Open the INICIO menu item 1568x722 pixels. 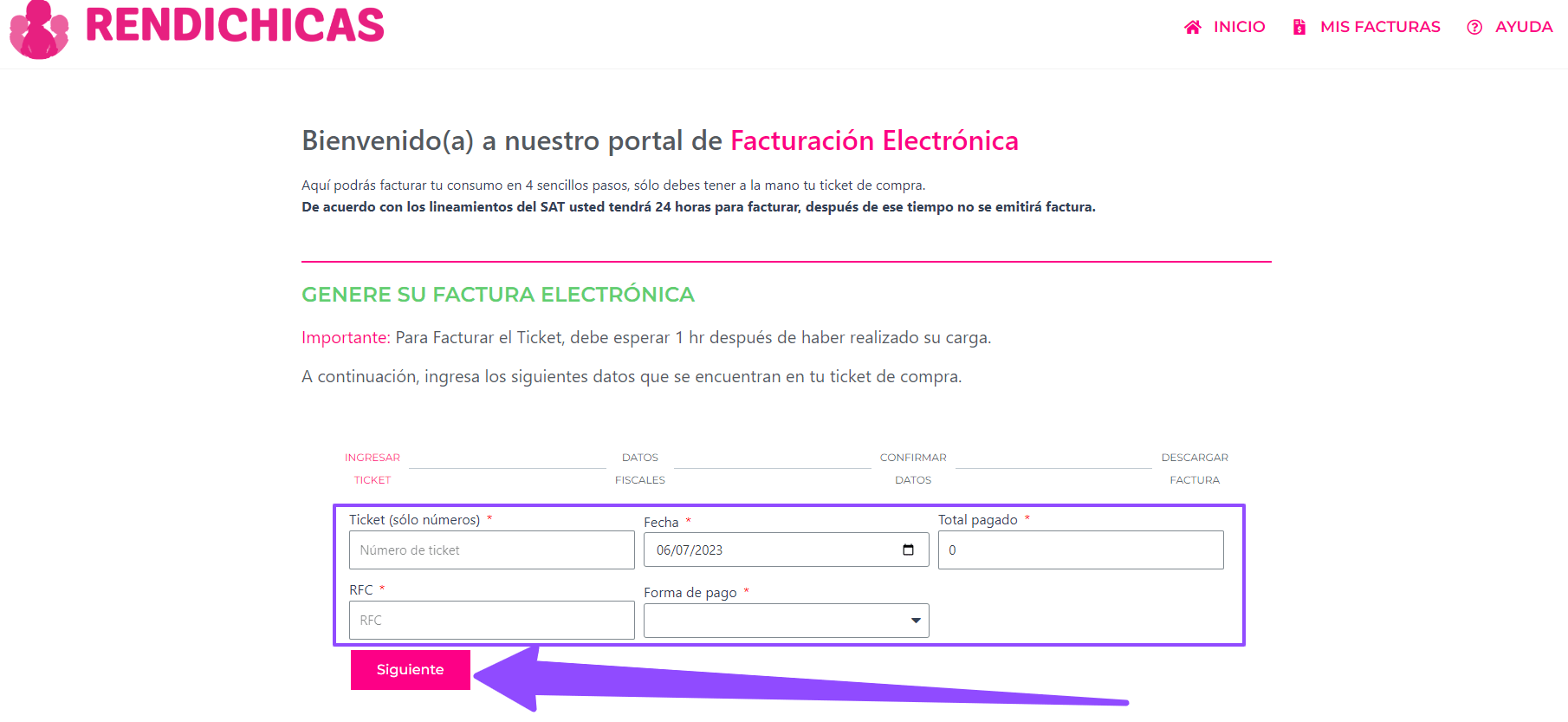click(1239, 27)
